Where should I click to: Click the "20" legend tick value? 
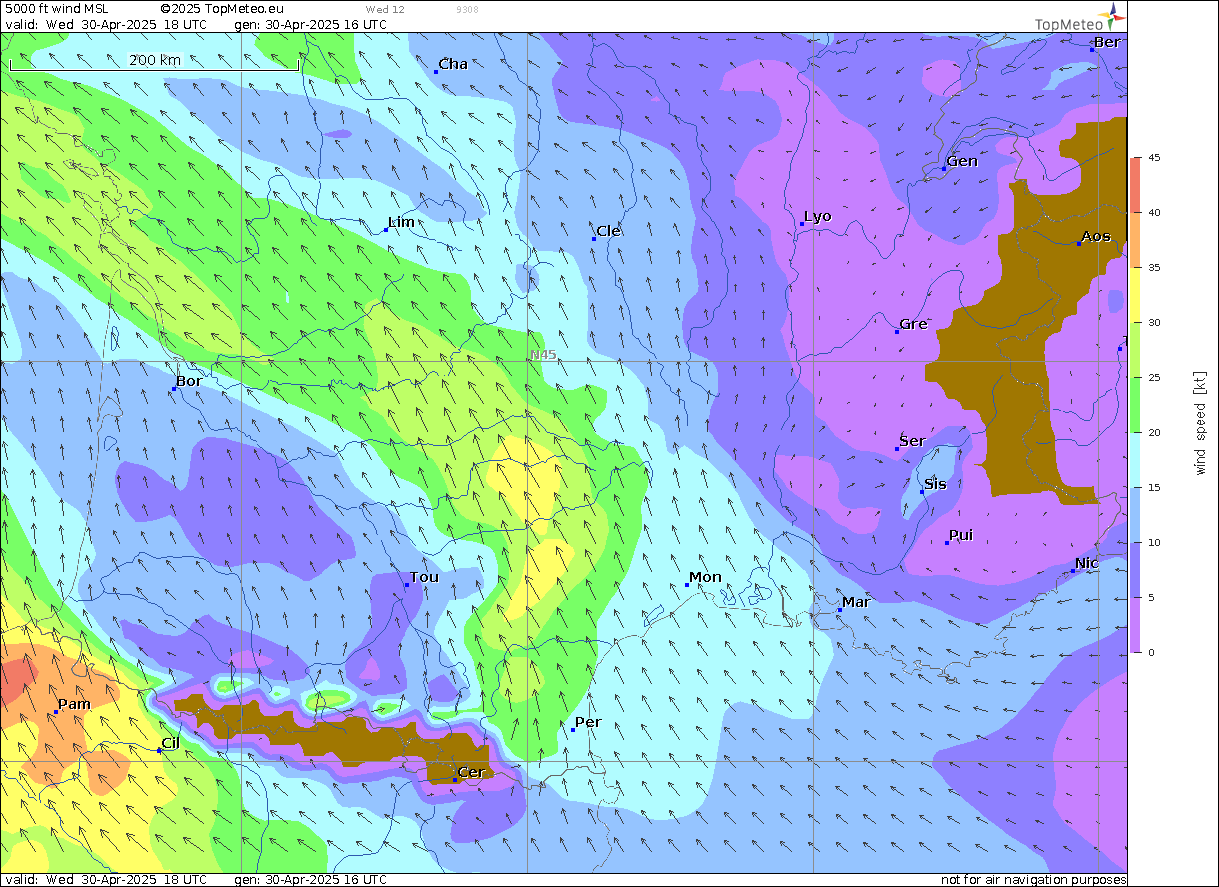pyautogui.click(x=1154, y=433)
